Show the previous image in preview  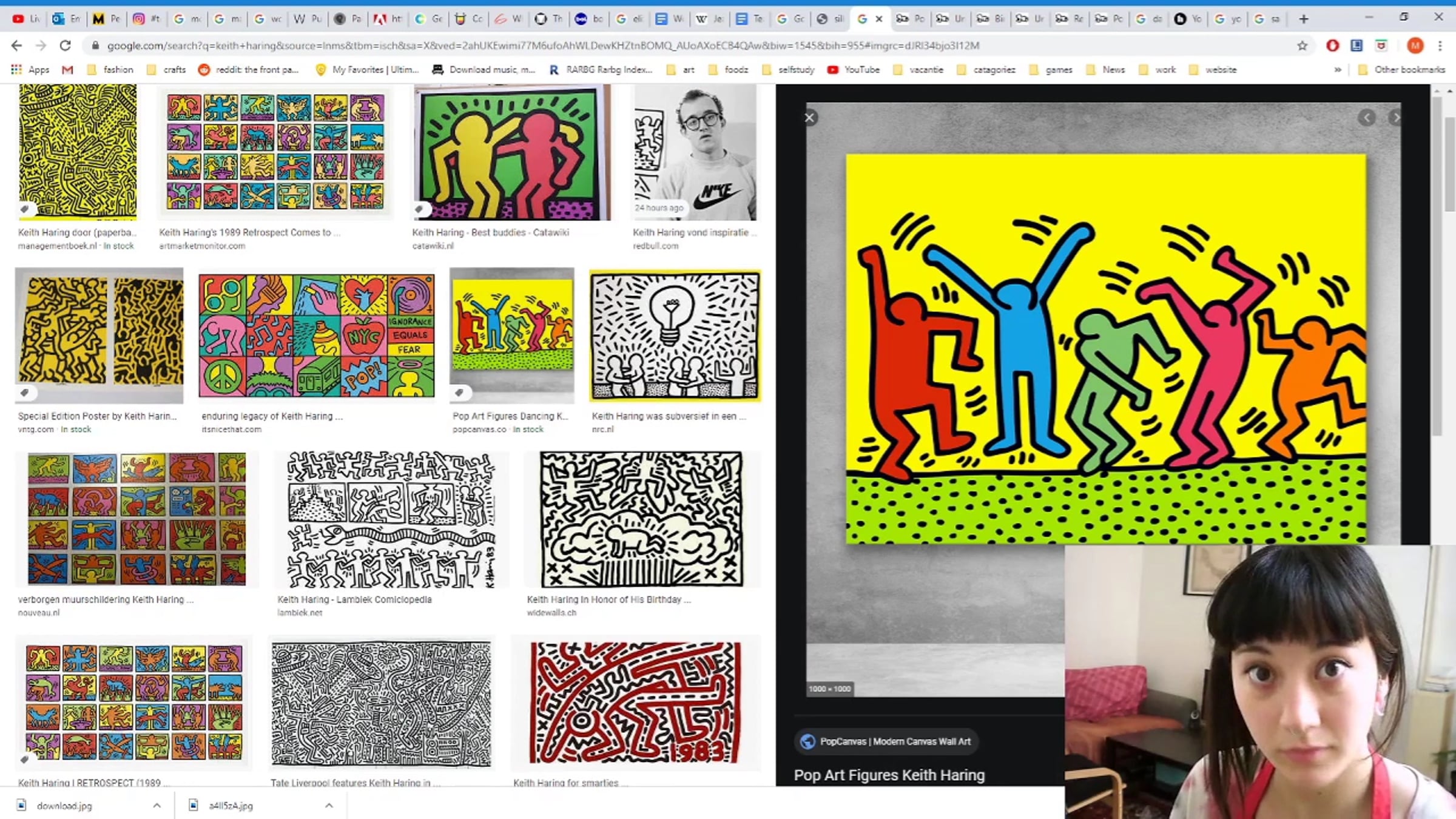1367,118
